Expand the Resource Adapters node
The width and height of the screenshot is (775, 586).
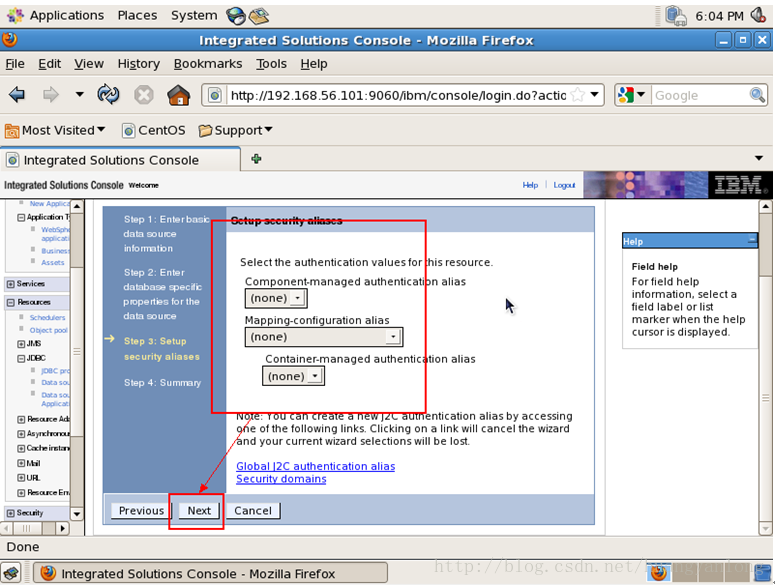pyautogui.click(x=21, y=419)
